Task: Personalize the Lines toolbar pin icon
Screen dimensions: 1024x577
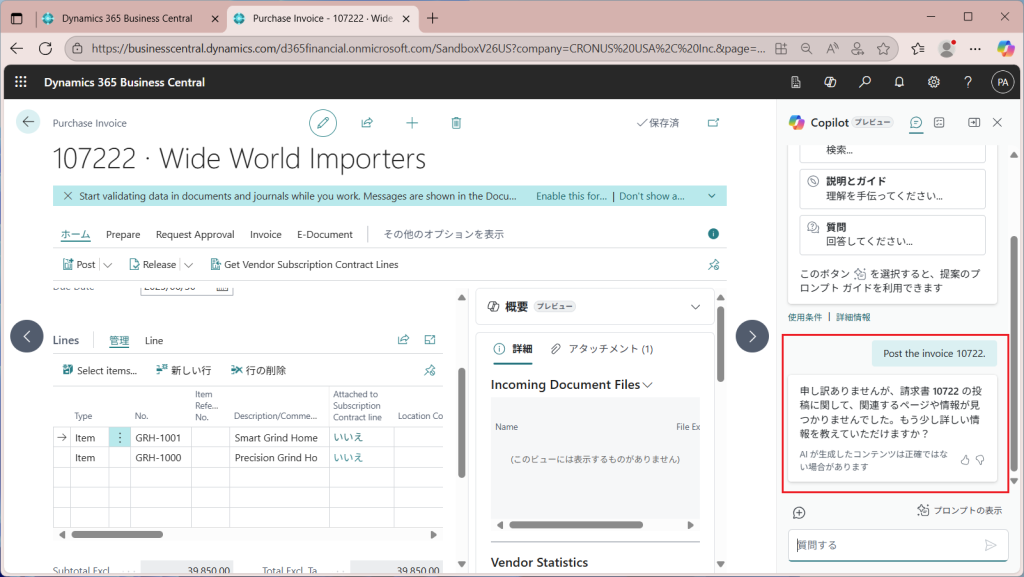Action: point(430,370)
